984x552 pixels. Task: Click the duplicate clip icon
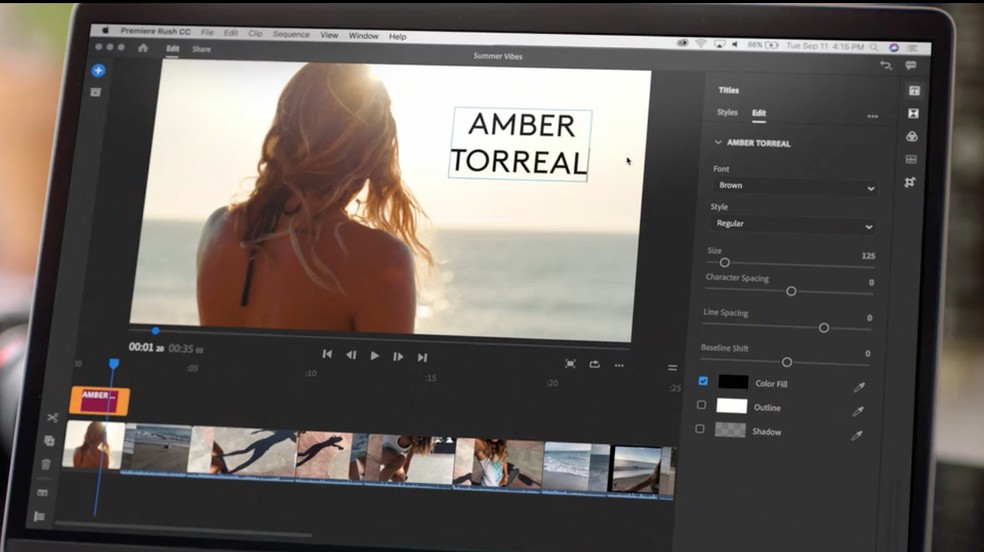[x=49, y=441]
